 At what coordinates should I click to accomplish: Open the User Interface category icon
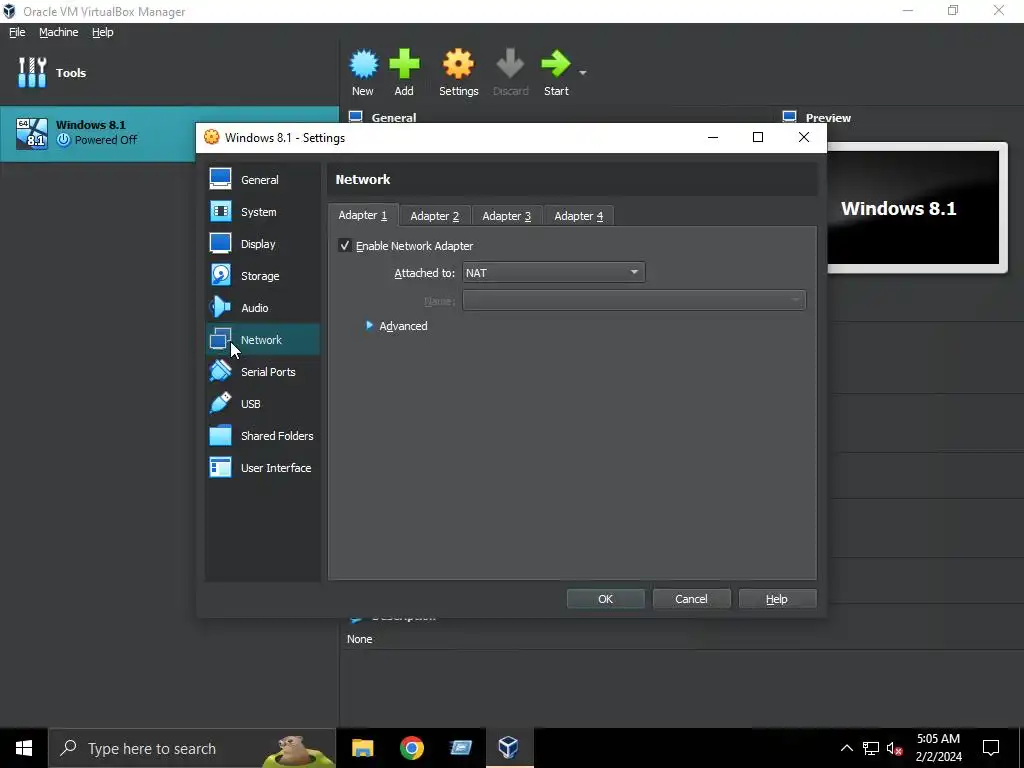[x=220, y=467]
